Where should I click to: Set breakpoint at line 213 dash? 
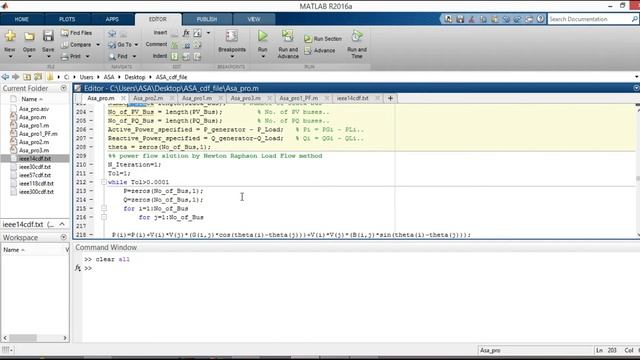[x=91, y=191]
